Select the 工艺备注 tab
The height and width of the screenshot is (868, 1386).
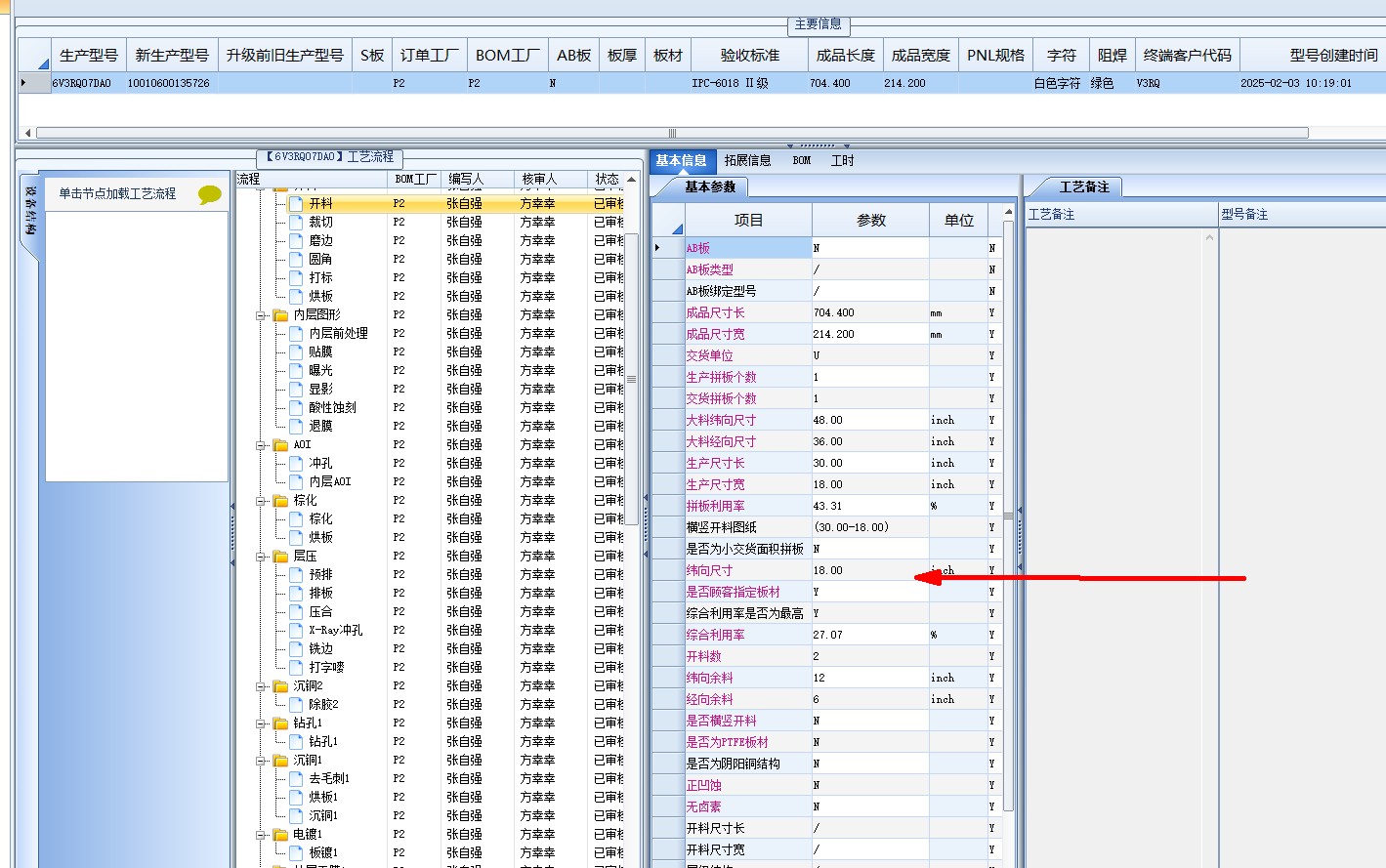[x=1084, y=186]
